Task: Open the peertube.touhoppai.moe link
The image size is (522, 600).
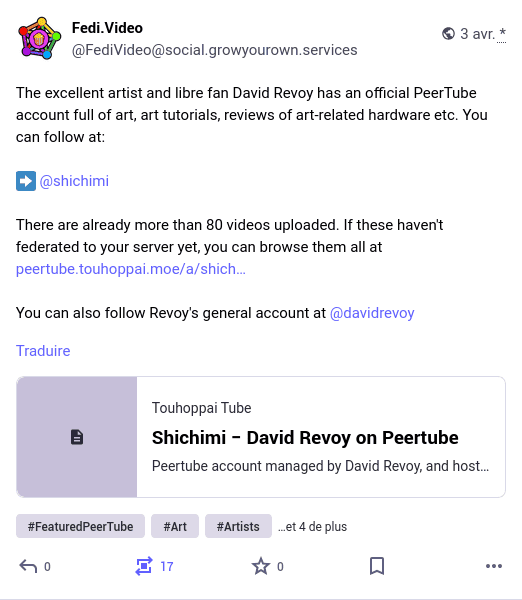Action: (x=130, y=269)
